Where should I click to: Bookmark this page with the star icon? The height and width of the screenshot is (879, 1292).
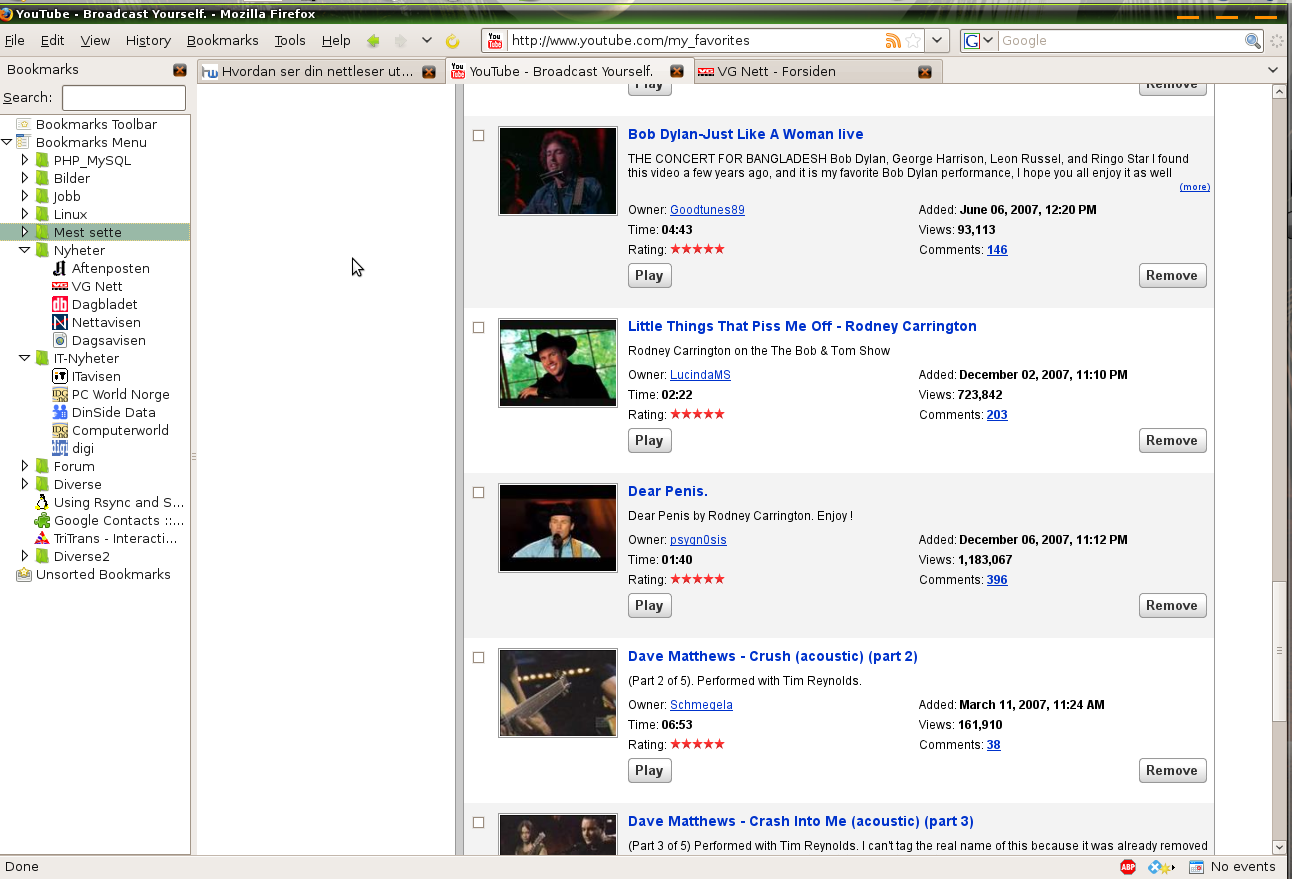pyautogui.click(x=912, y=41)
